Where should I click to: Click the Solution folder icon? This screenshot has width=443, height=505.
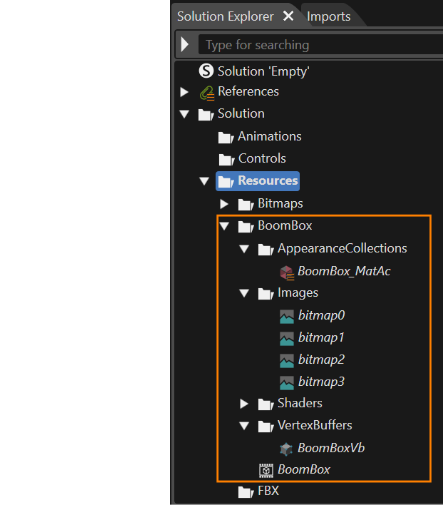(206, 115)
